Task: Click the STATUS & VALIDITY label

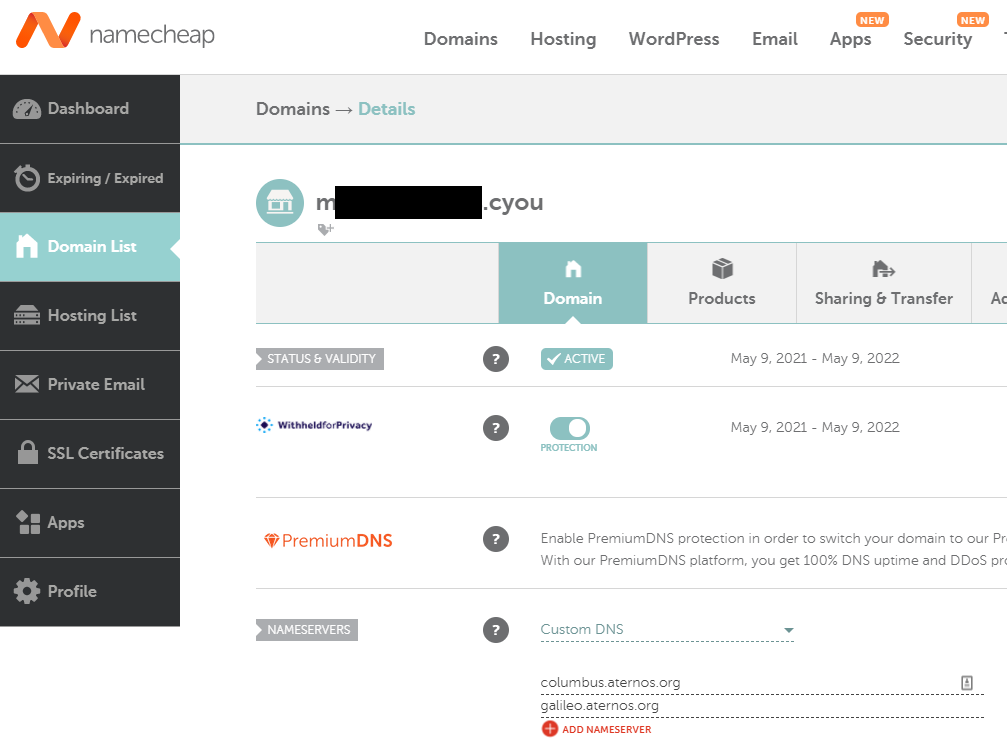Action: point(320,358)
